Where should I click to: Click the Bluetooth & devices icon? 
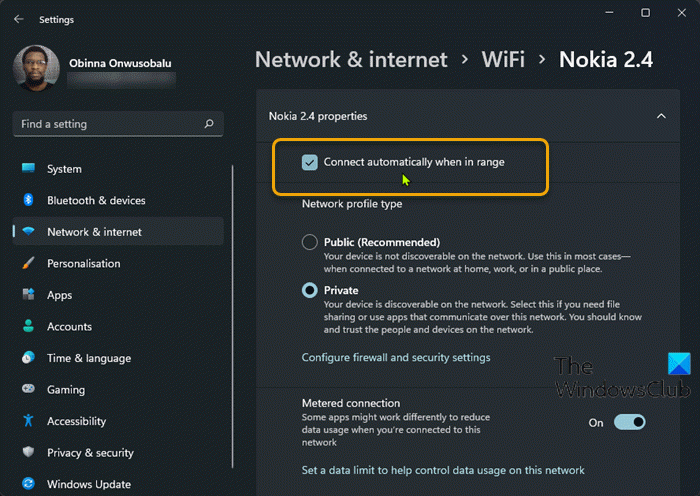pyautogui.click(x=28, y=201)
